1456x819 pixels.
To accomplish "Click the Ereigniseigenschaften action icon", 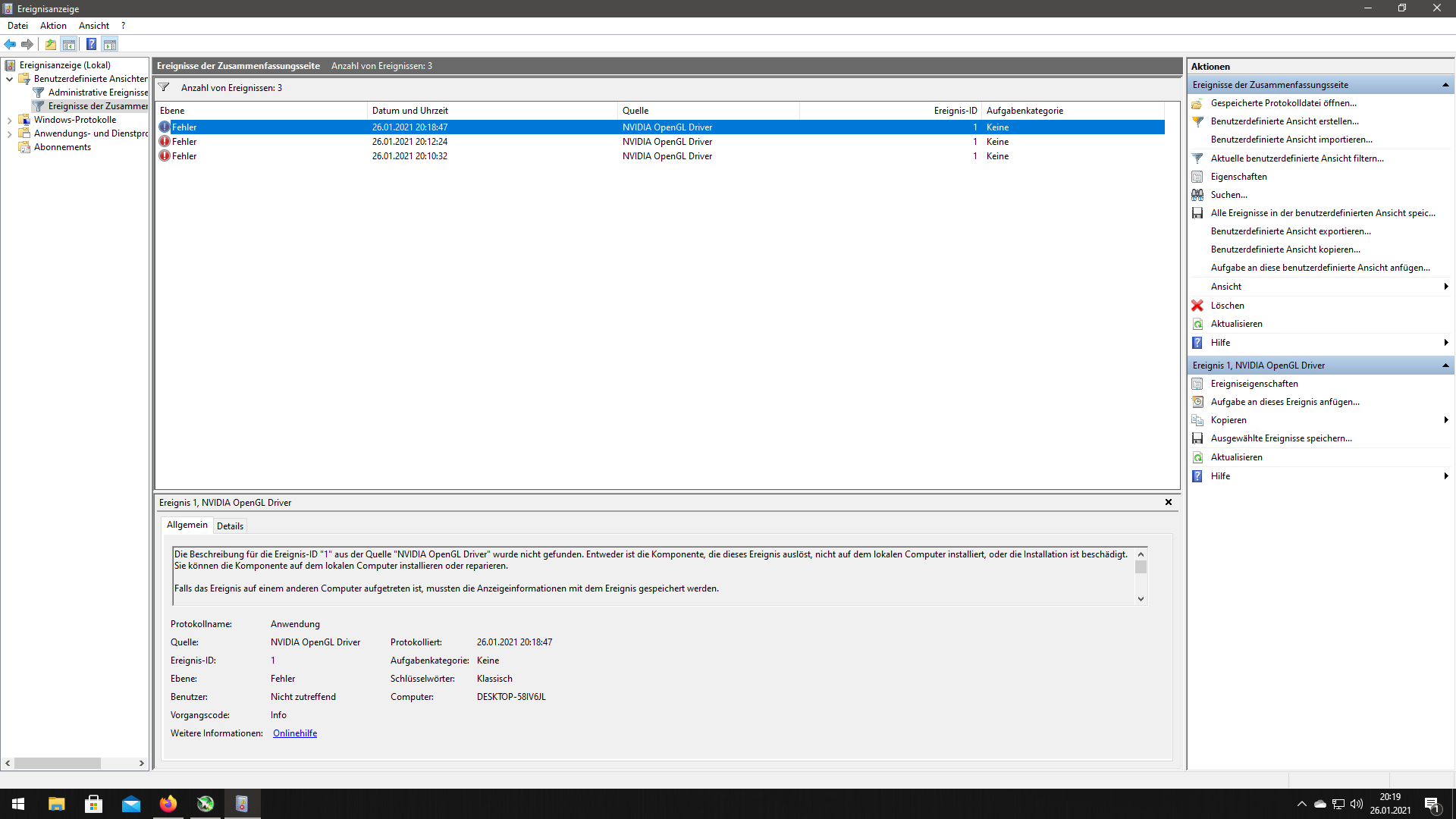I will (x=1197, y=384).
